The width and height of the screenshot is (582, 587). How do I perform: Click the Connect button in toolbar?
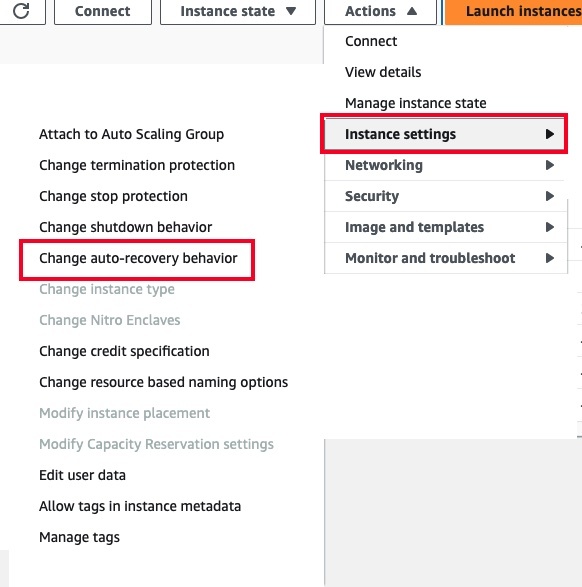click(103, 11)
